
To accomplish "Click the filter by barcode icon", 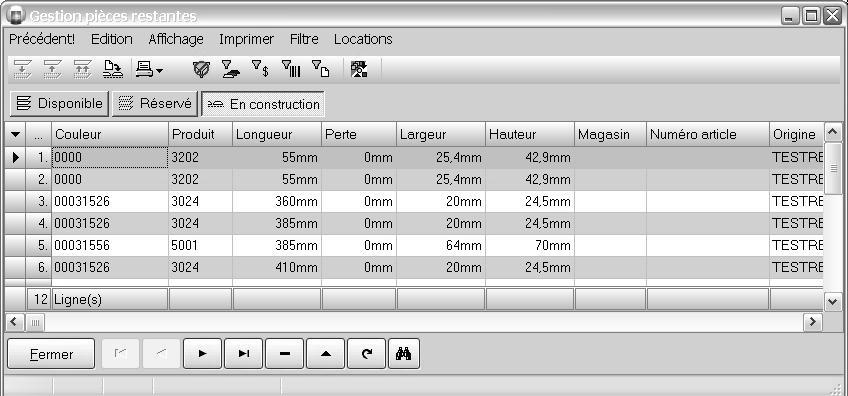I will 291,69.
